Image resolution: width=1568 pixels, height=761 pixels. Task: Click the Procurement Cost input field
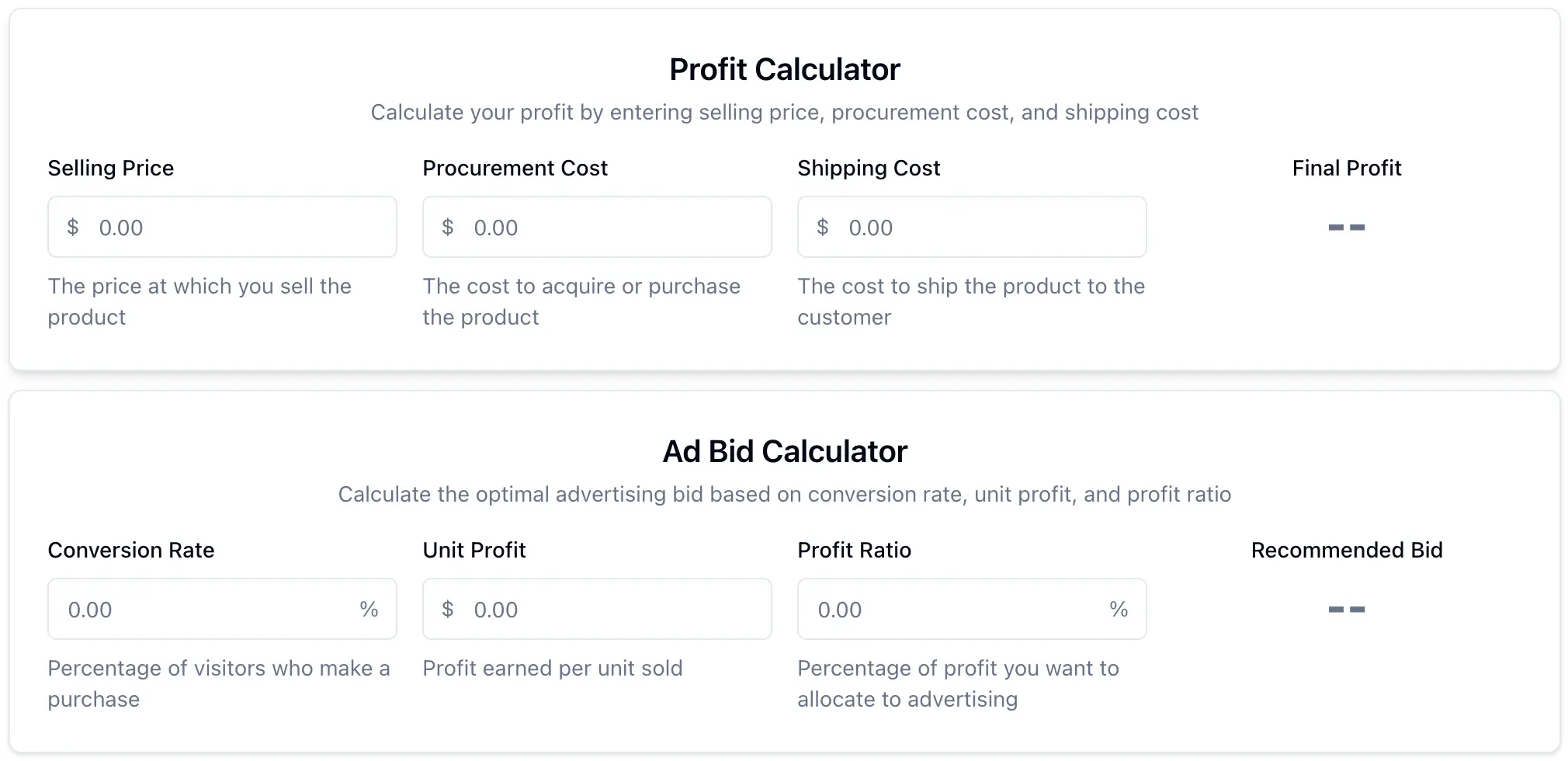596,227
